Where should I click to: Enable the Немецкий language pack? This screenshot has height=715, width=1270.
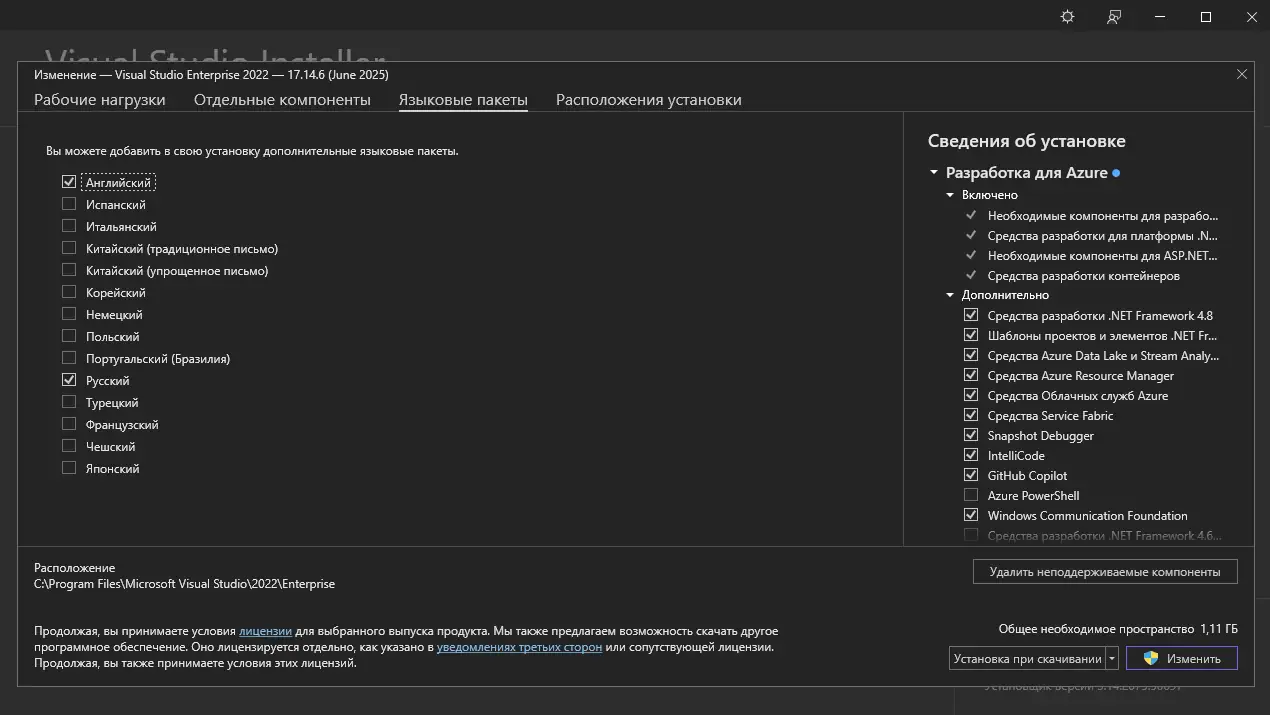point(69,314)
